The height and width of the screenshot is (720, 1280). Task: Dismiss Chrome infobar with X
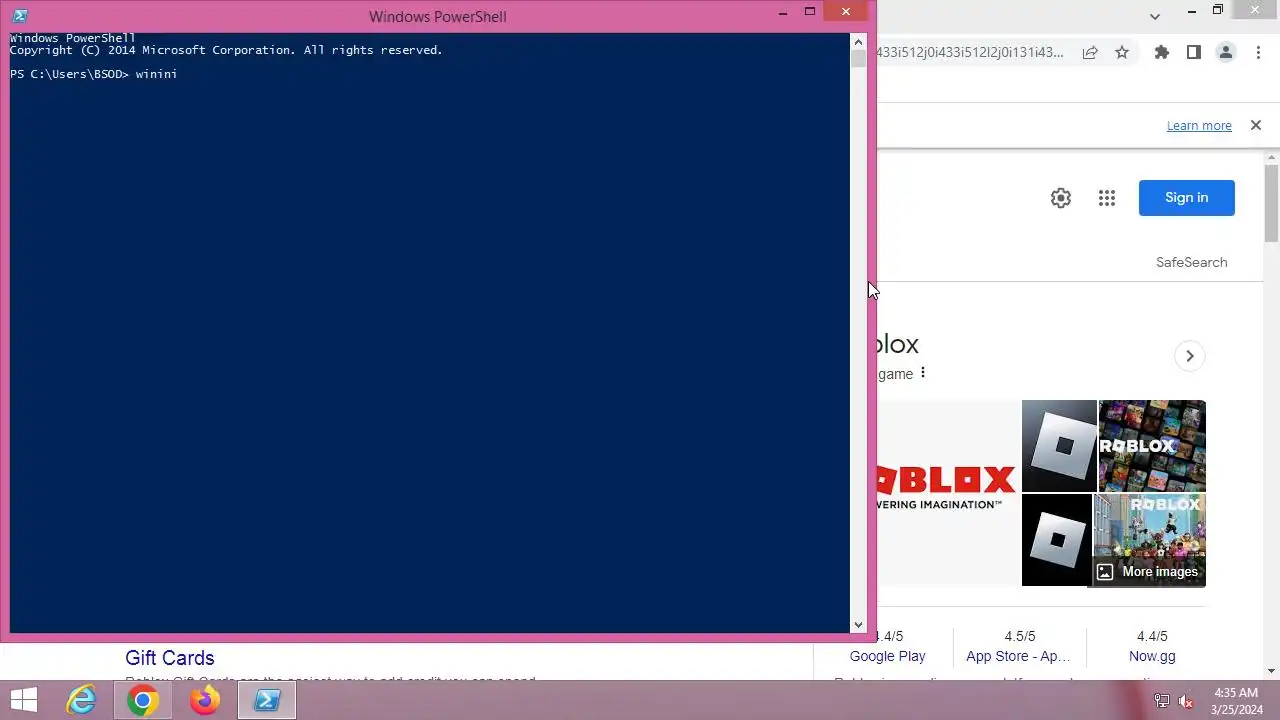[1256, 125]
